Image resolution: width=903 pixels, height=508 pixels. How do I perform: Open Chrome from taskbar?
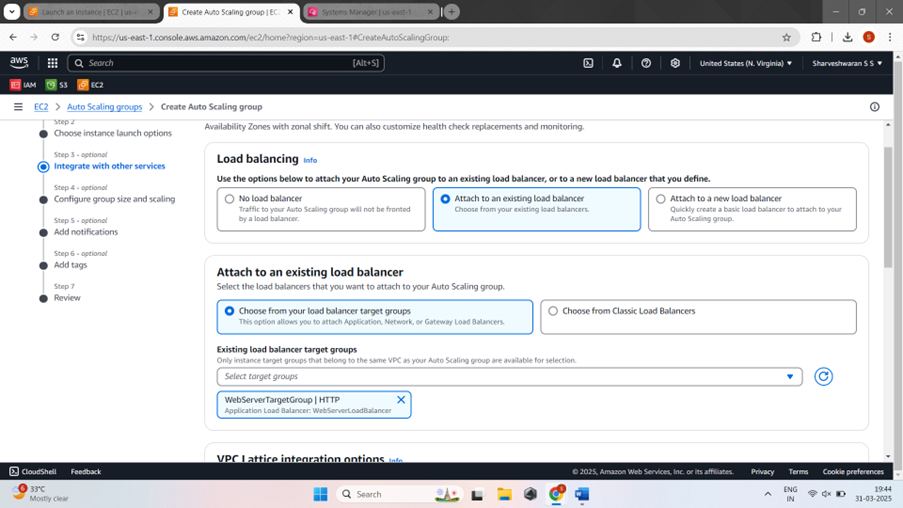[x=556, y=494]
